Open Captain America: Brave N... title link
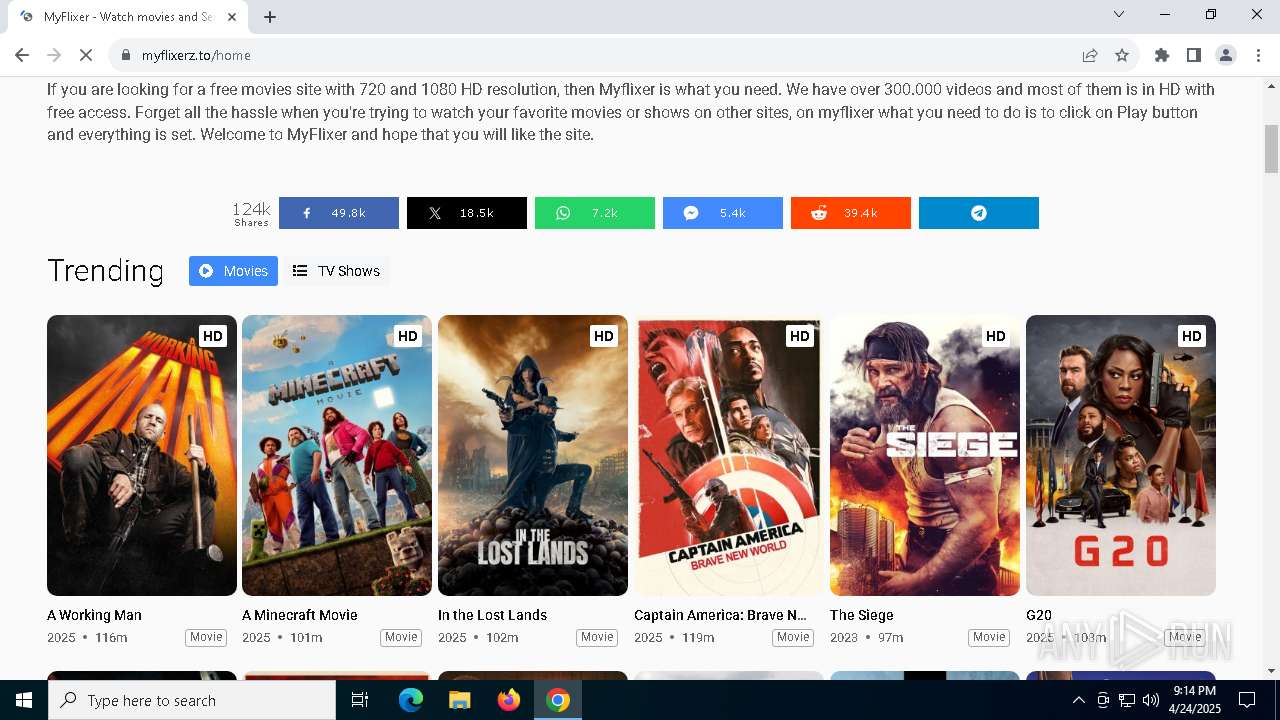The height and width of the screenshot is (720, 1280). [x=720, y=615]
